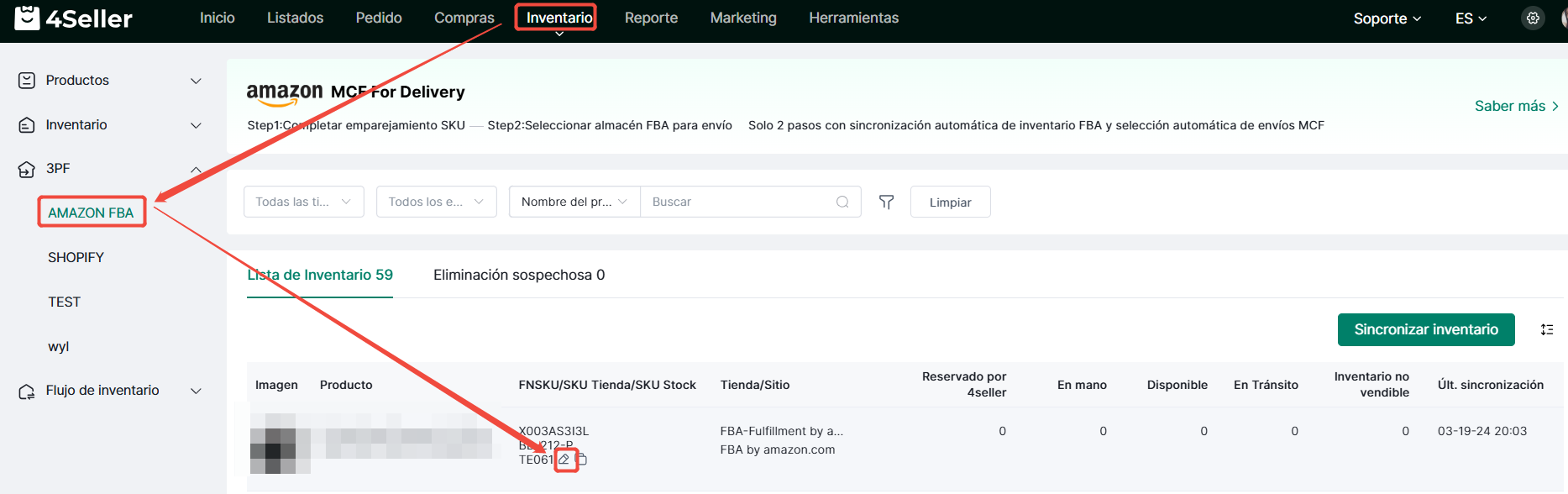Click the Limpiar button
1568x494 pixels.
[x=950, y=202]
